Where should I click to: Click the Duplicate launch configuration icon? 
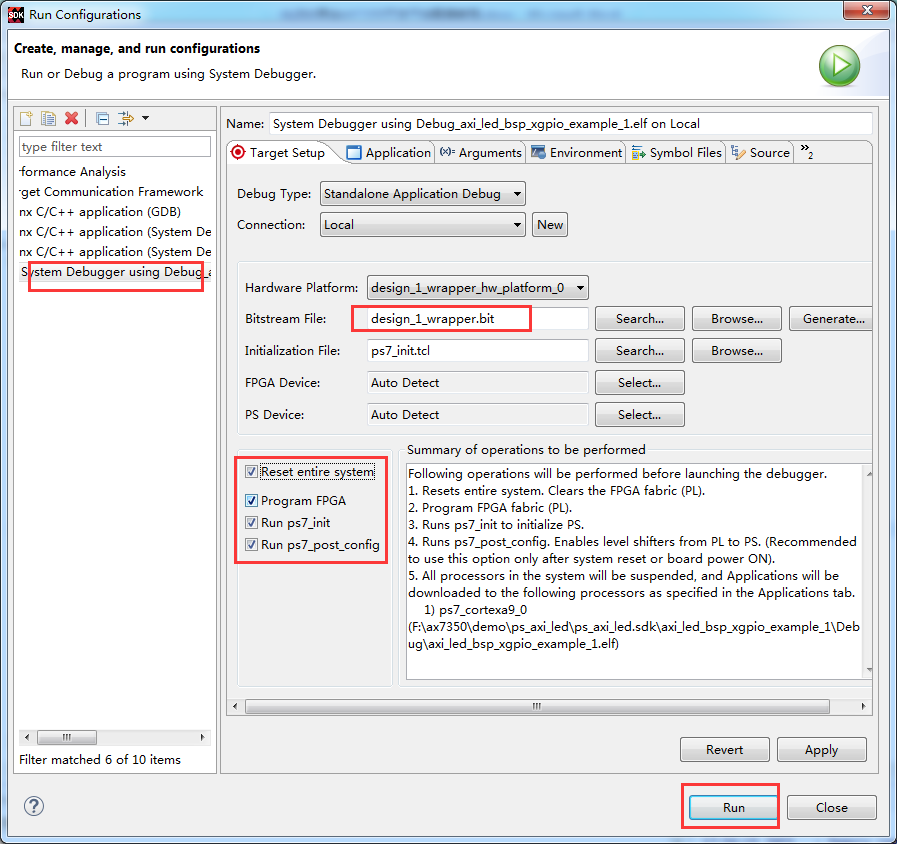coord(49,118)
